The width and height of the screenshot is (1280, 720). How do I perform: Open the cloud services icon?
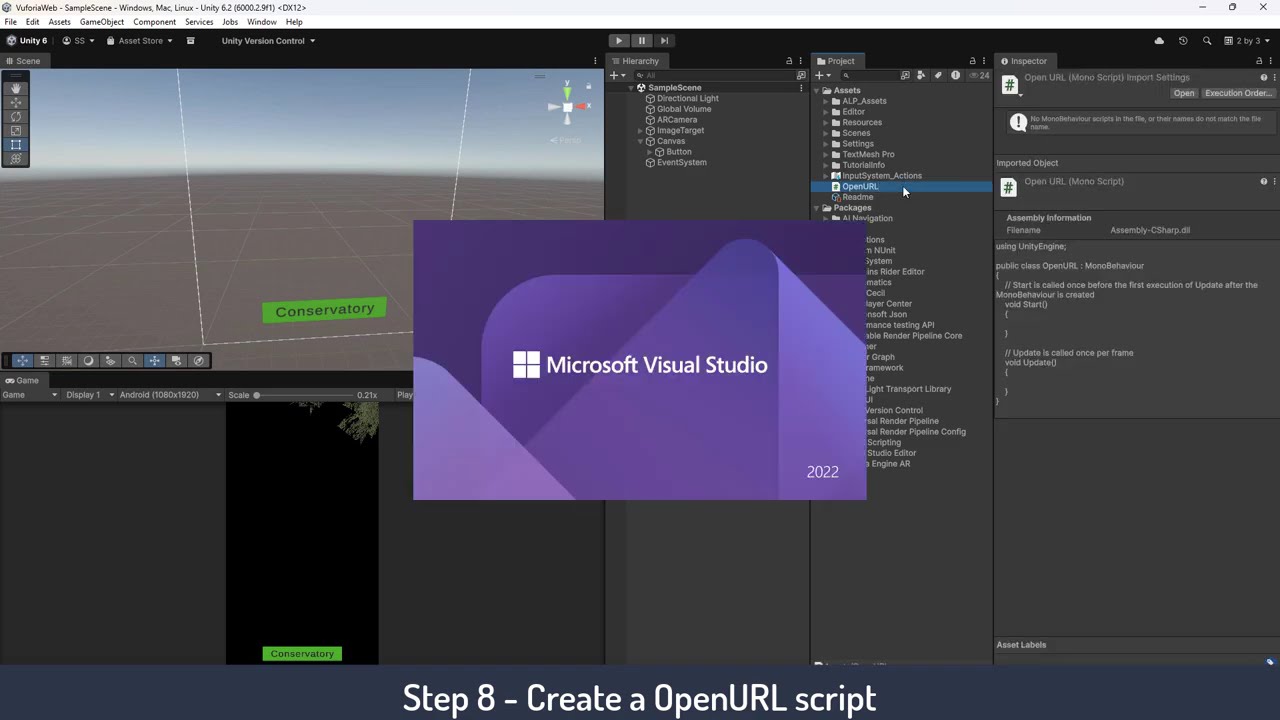click(1159, 41)
